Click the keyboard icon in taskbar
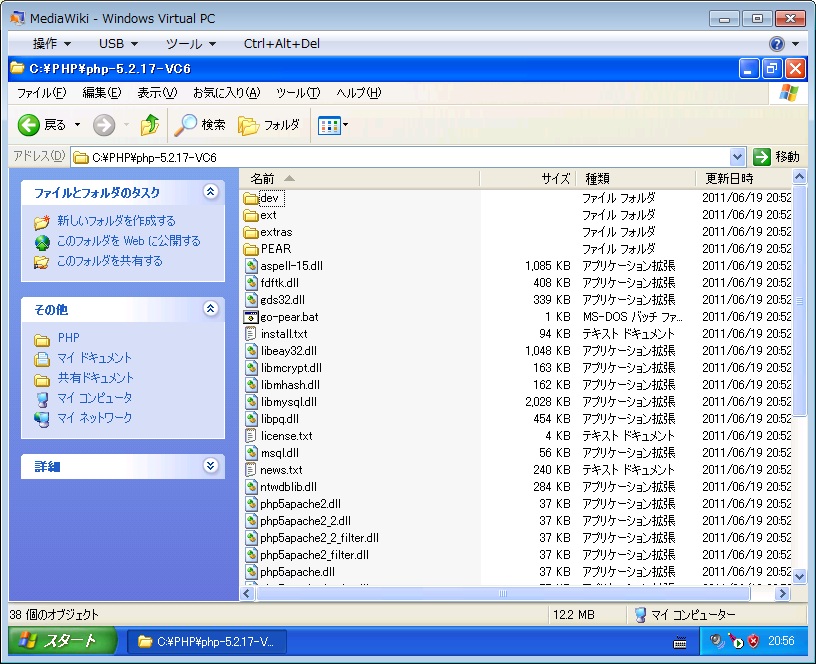Image resolution: width=816 pixels, height=664 pixels. pos(680,643)
